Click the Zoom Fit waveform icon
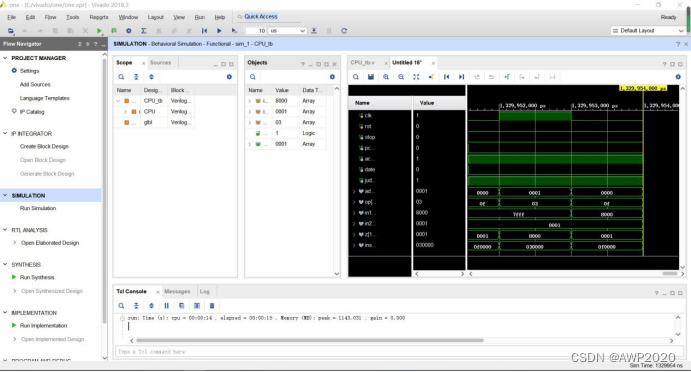 [x=416, y=77]
